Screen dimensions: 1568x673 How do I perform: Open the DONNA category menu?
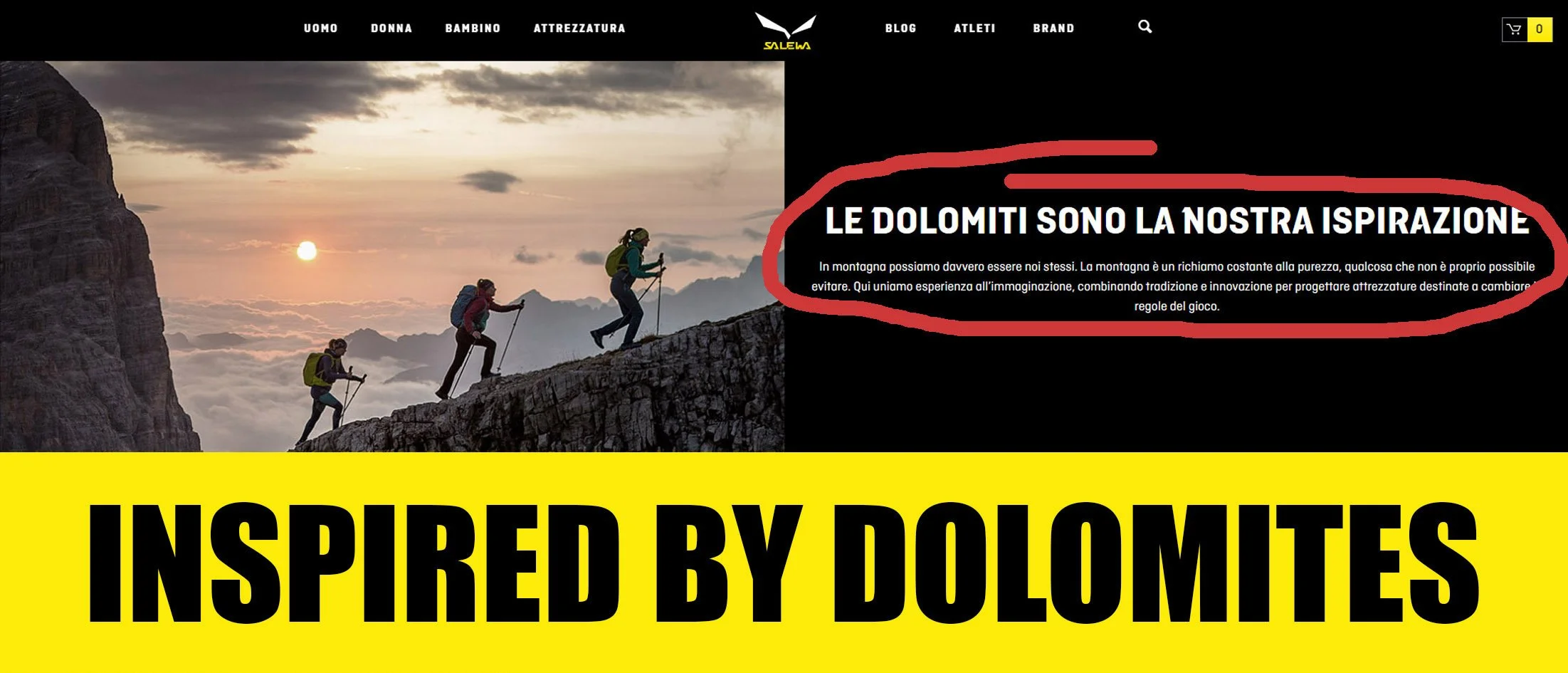click(x=391, y=28)
